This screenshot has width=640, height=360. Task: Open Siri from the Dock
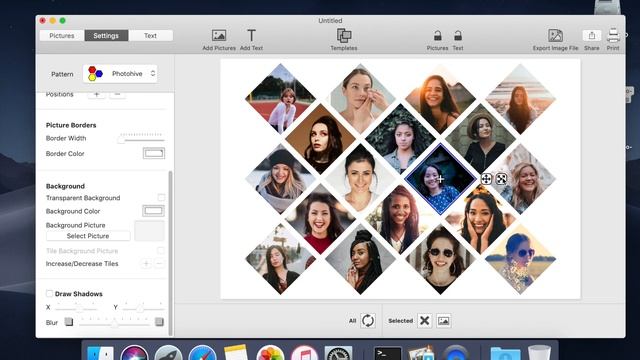(134, 353)
